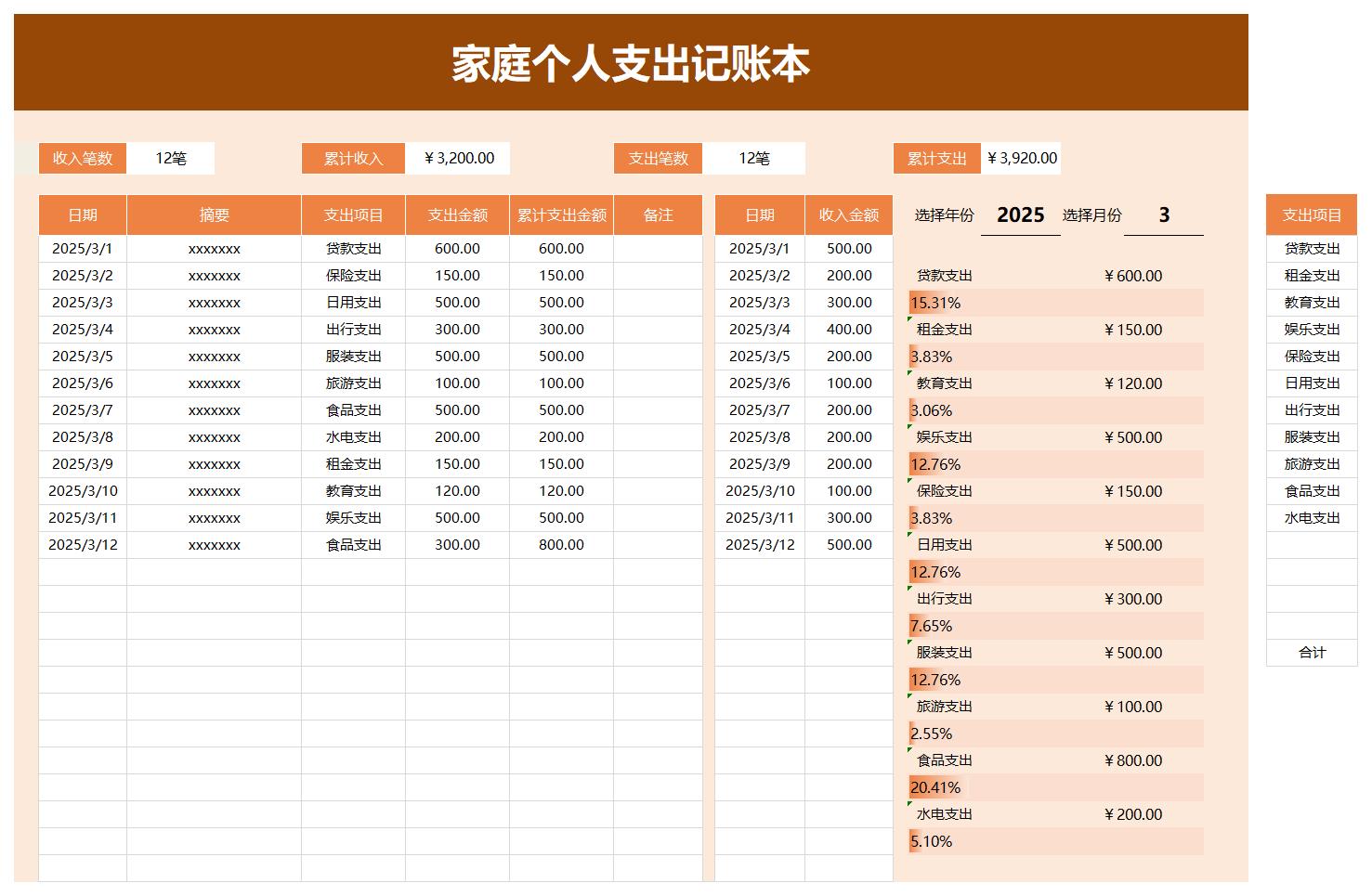
Task: Select the month field showing 3
Action: (1164, 214)
